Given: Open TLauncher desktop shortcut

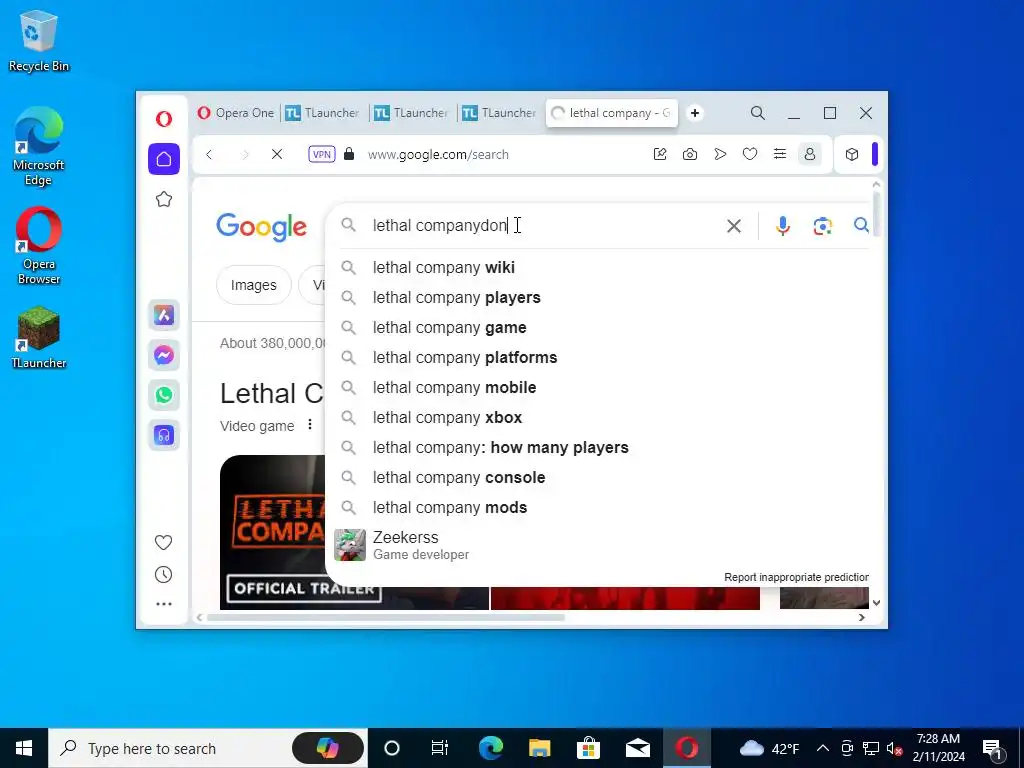Looking at the screenshot, I should pos(39,338).
